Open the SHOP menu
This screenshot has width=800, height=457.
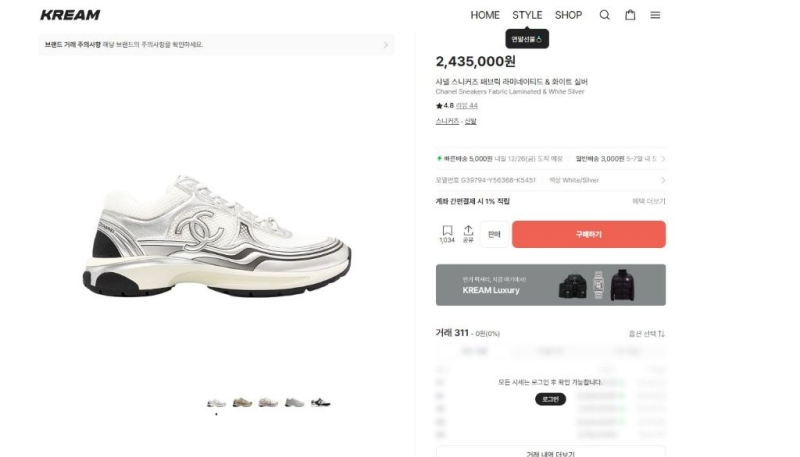click(568, 15)
